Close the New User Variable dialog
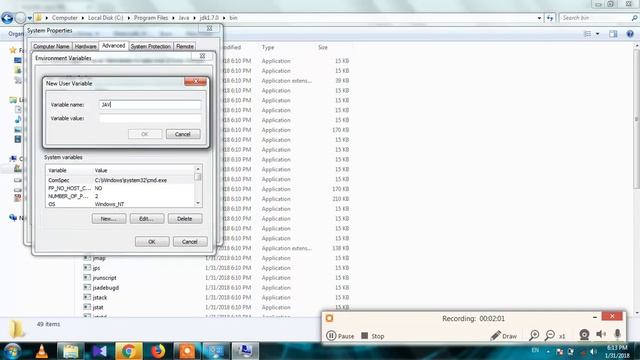640x360 pixels. (x=195, y=82)
